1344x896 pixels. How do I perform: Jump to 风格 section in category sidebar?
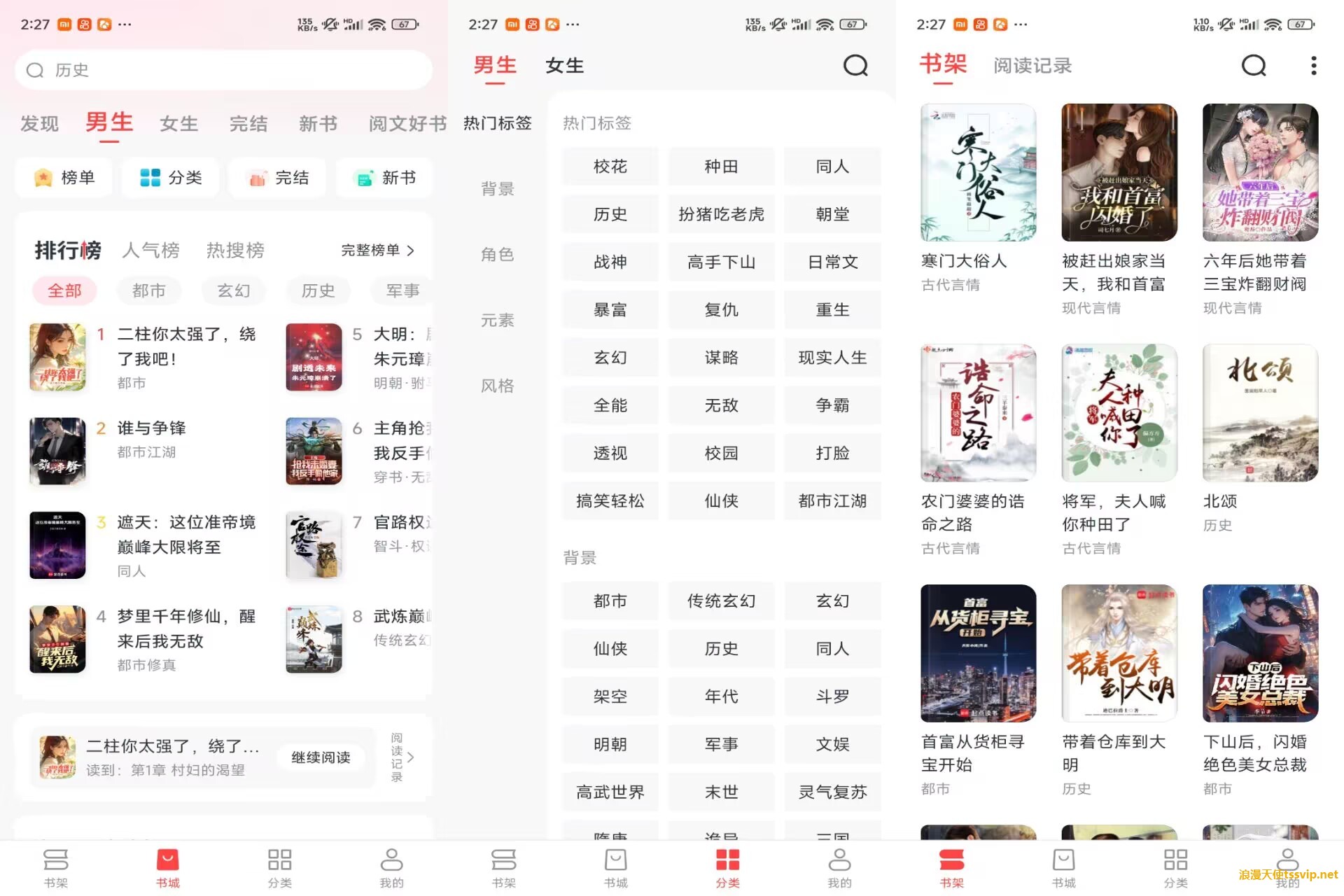coord(498,386)
